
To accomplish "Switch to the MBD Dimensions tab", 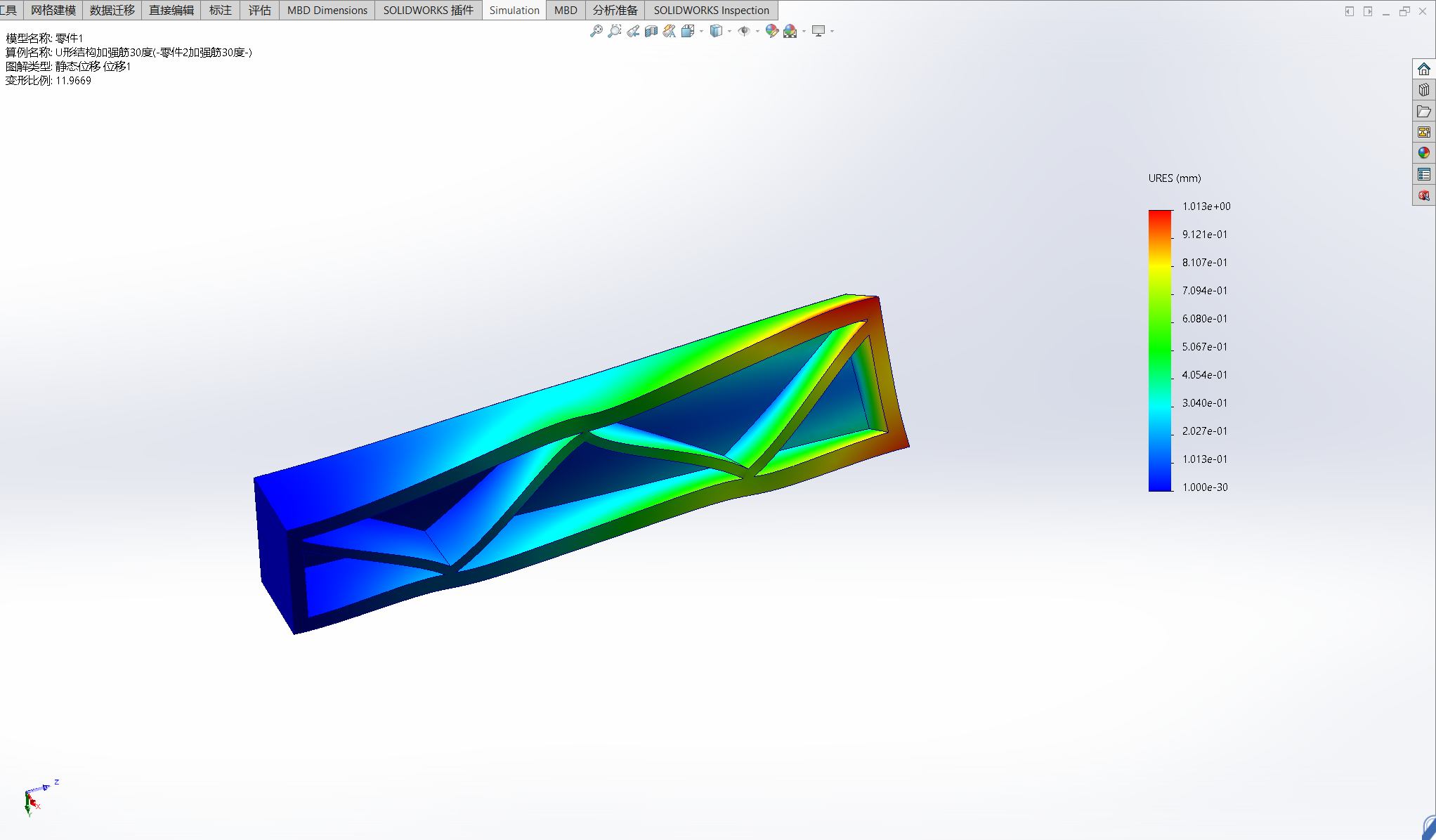I will [x=327, y=11].
